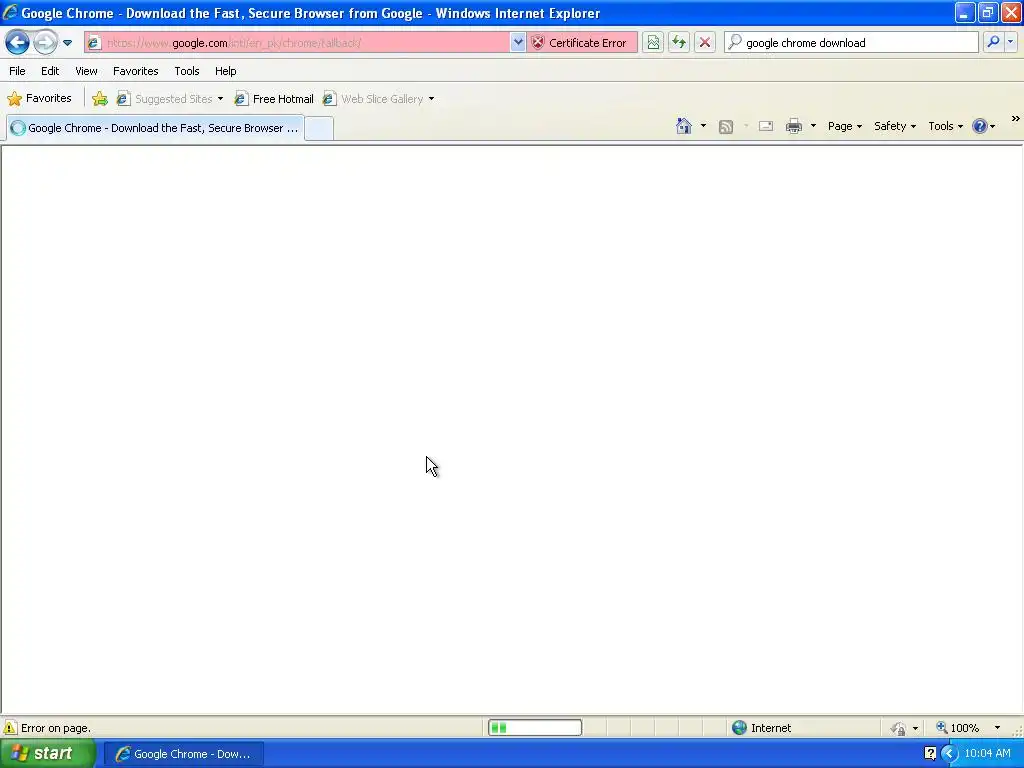Viewport: 1024px width, 768px height.
Task: Open the Page command bar menu
Action: (x=844, y=126)
